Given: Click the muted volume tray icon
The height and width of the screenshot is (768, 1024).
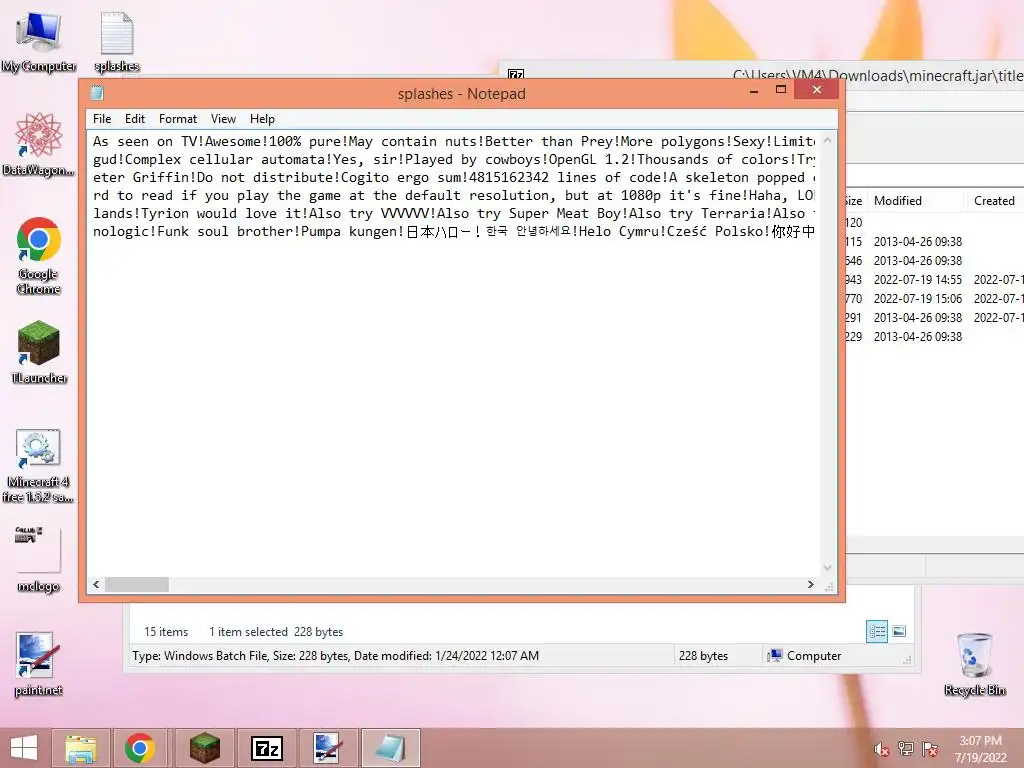Looking at the screenshot, I should pos(881,749).
